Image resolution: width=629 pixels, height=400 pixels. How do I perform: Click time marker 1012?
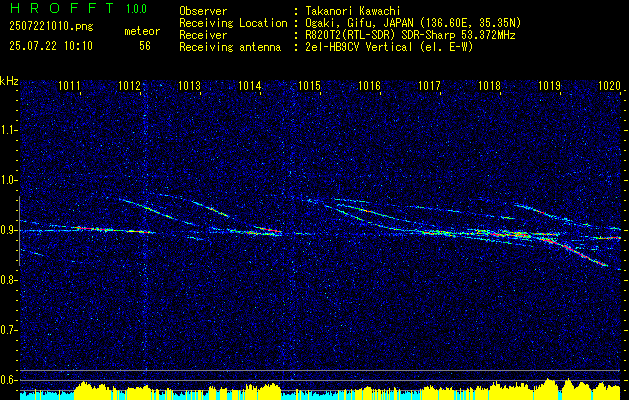pos(130,85)
